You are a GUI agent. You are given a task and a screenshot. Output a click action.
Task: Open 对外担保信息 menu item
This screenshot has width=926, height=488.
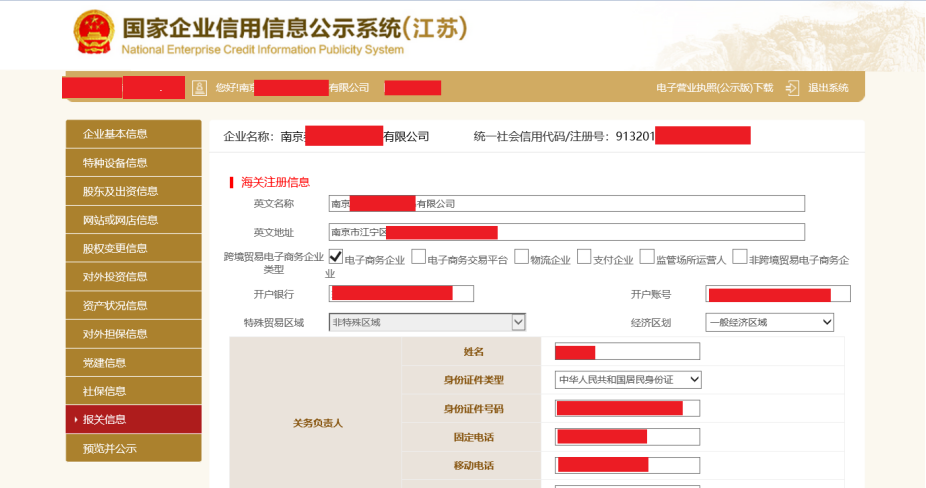pos(133,334)
